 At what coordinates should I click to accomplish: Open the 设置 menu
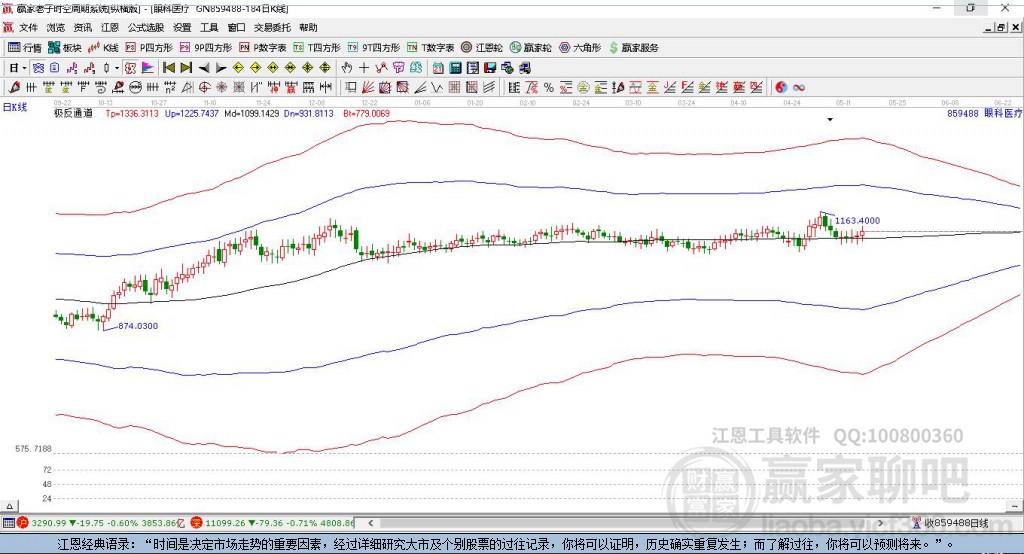[x=182, y=27]
